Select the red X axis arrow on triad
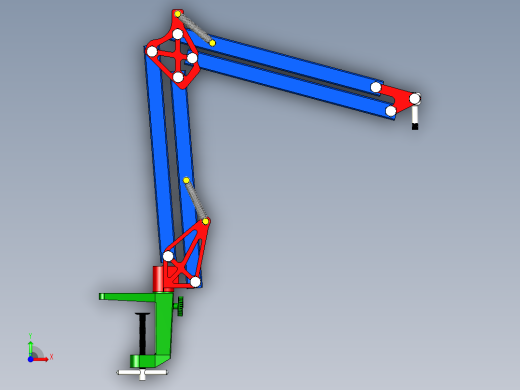Viewport: 520px width, 390px height. [41, 359]
